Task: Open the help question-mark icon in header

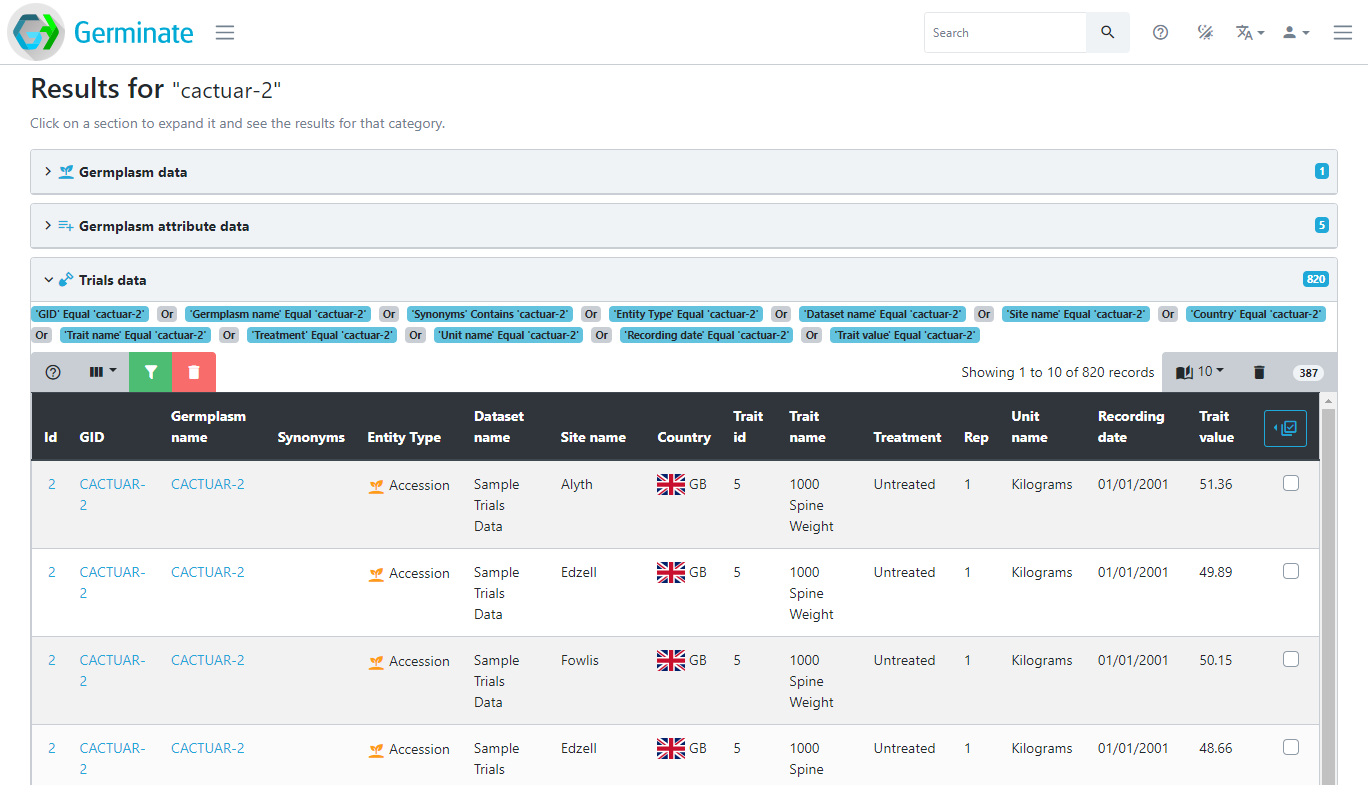Action: [x=1160, y=33]
